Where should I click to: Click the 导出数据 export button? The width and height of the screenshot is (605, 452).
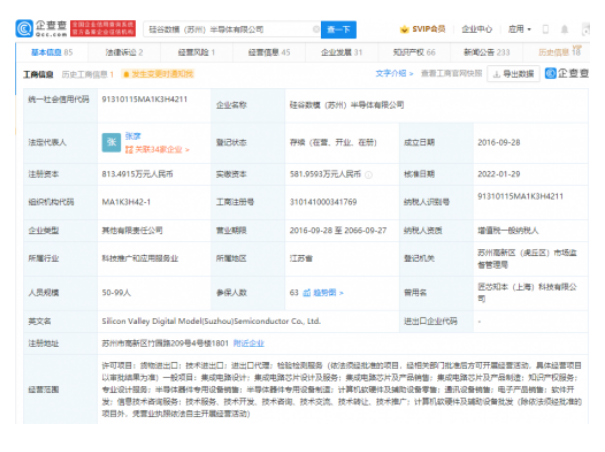click(x=514, y=74)
